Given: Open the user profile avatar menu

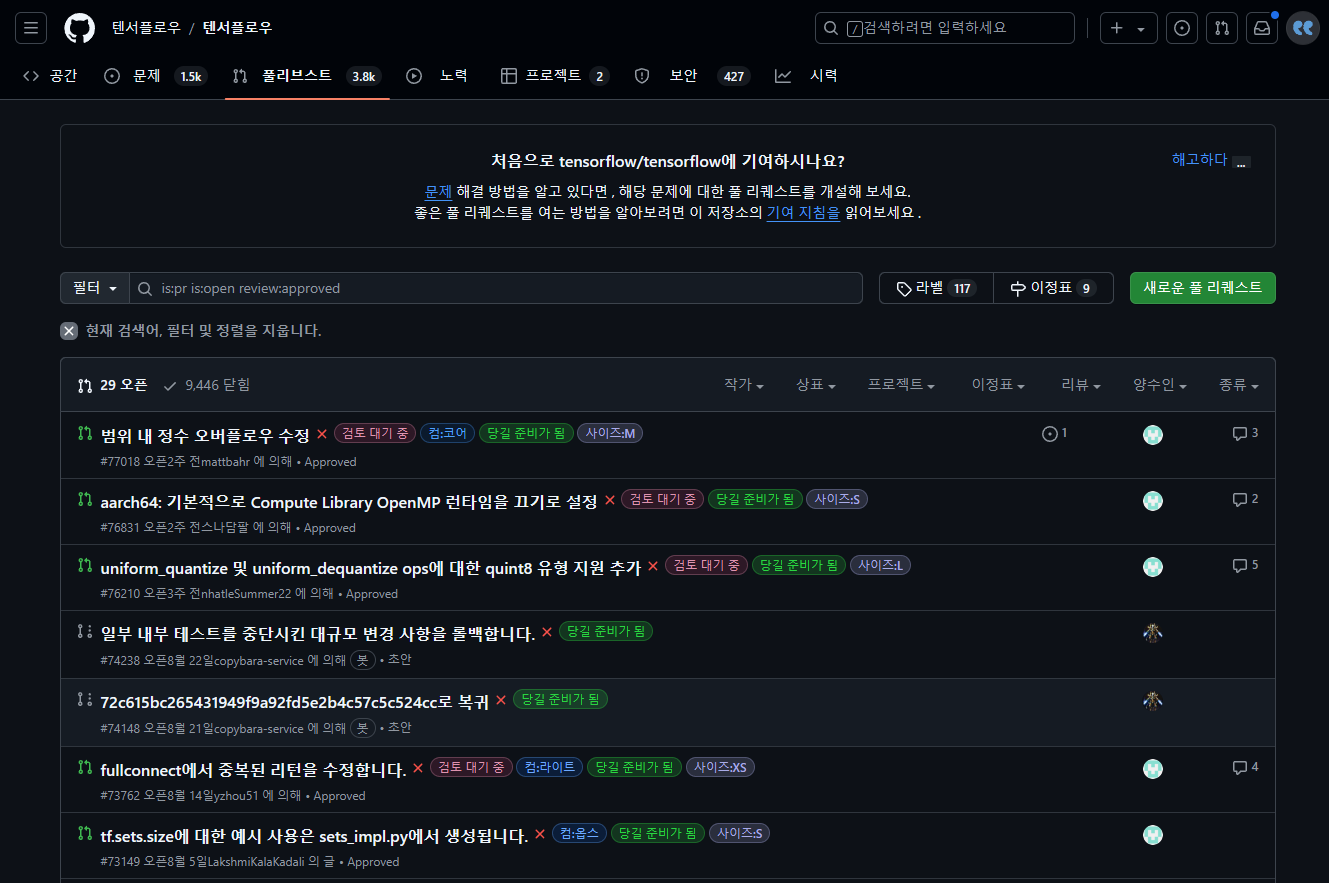Looking at the screenshot, I should point(1302,28).
